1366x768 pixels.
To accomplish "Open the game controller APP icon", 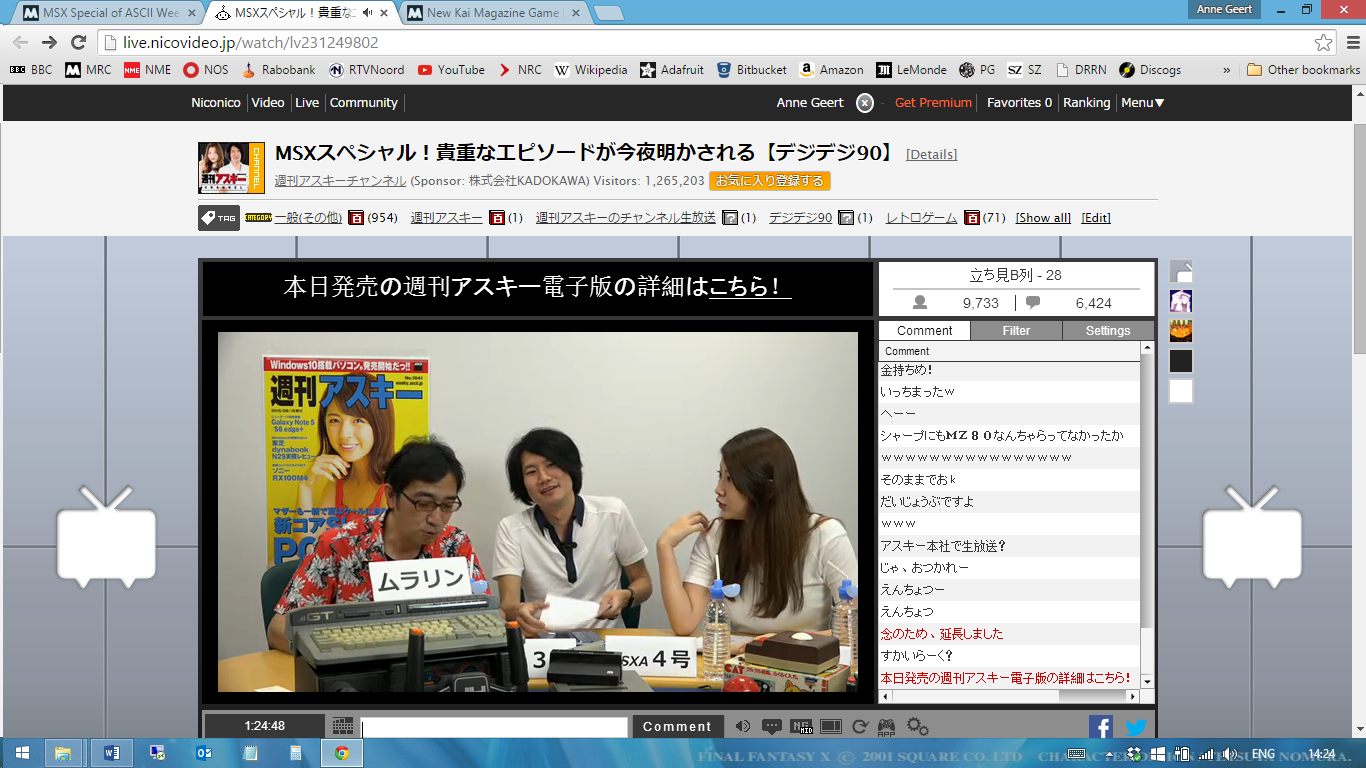I will tap(887, 727).
